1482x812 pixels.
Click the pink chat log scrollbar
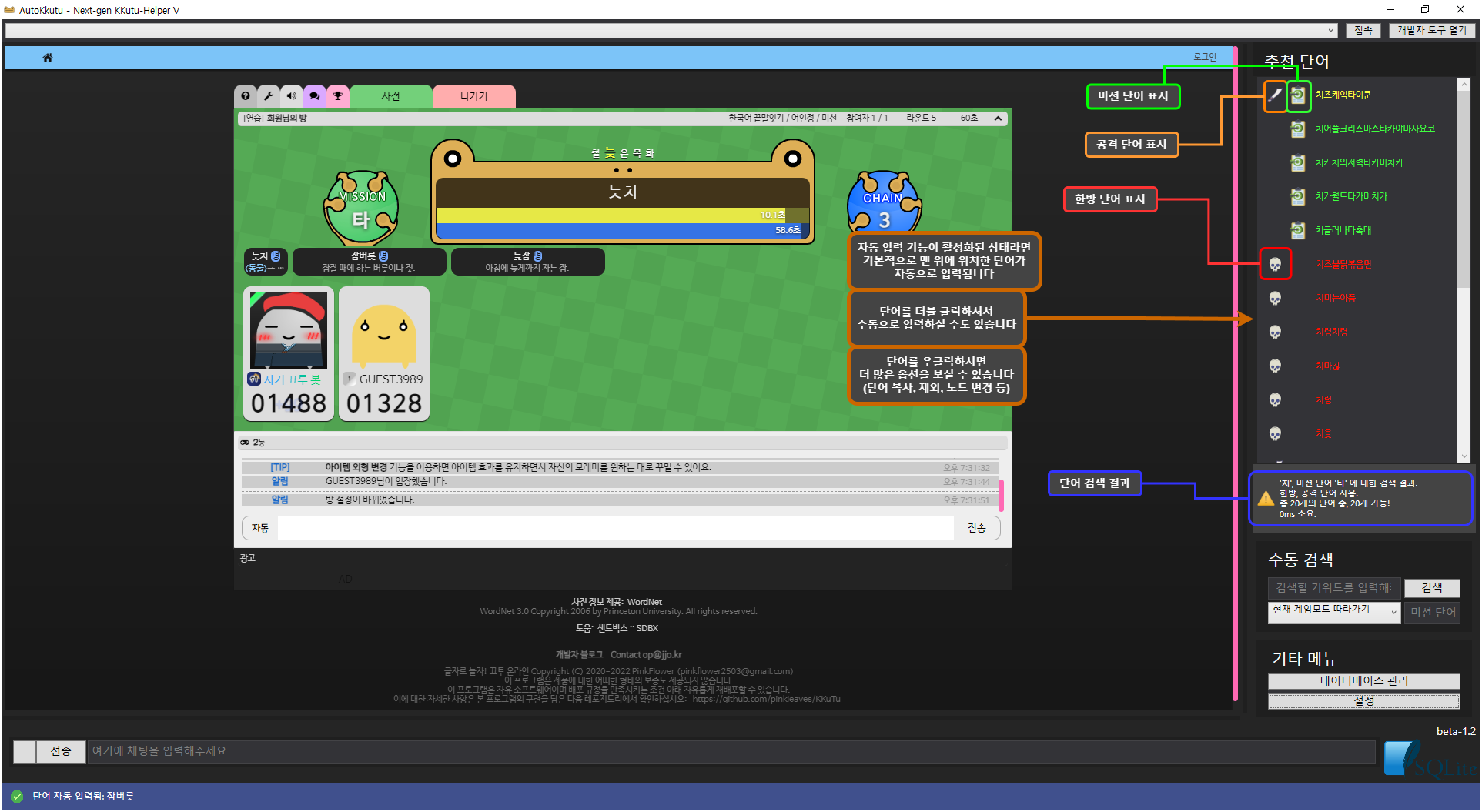coord(1001,495)
